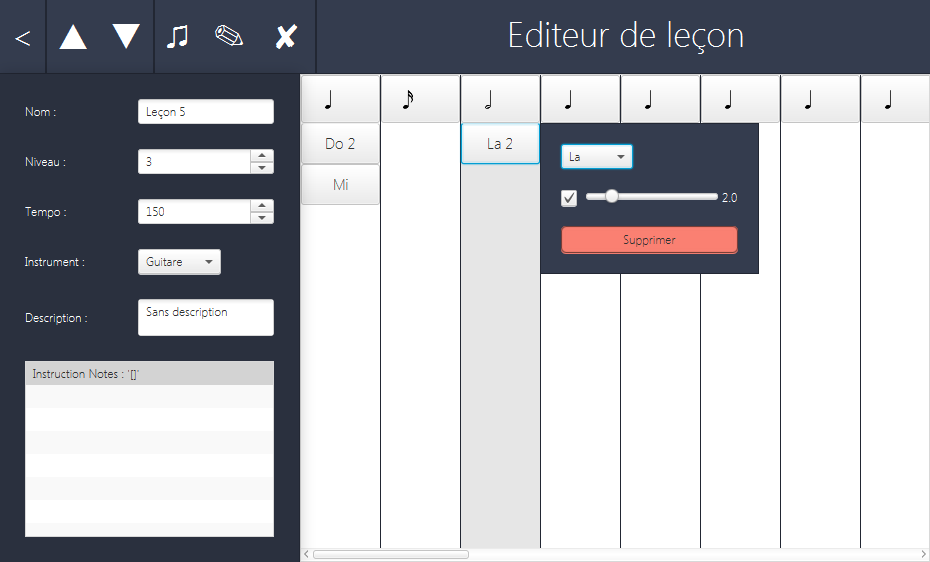Click the Description text area
The image size is (930, 562).
coord(206,317)
